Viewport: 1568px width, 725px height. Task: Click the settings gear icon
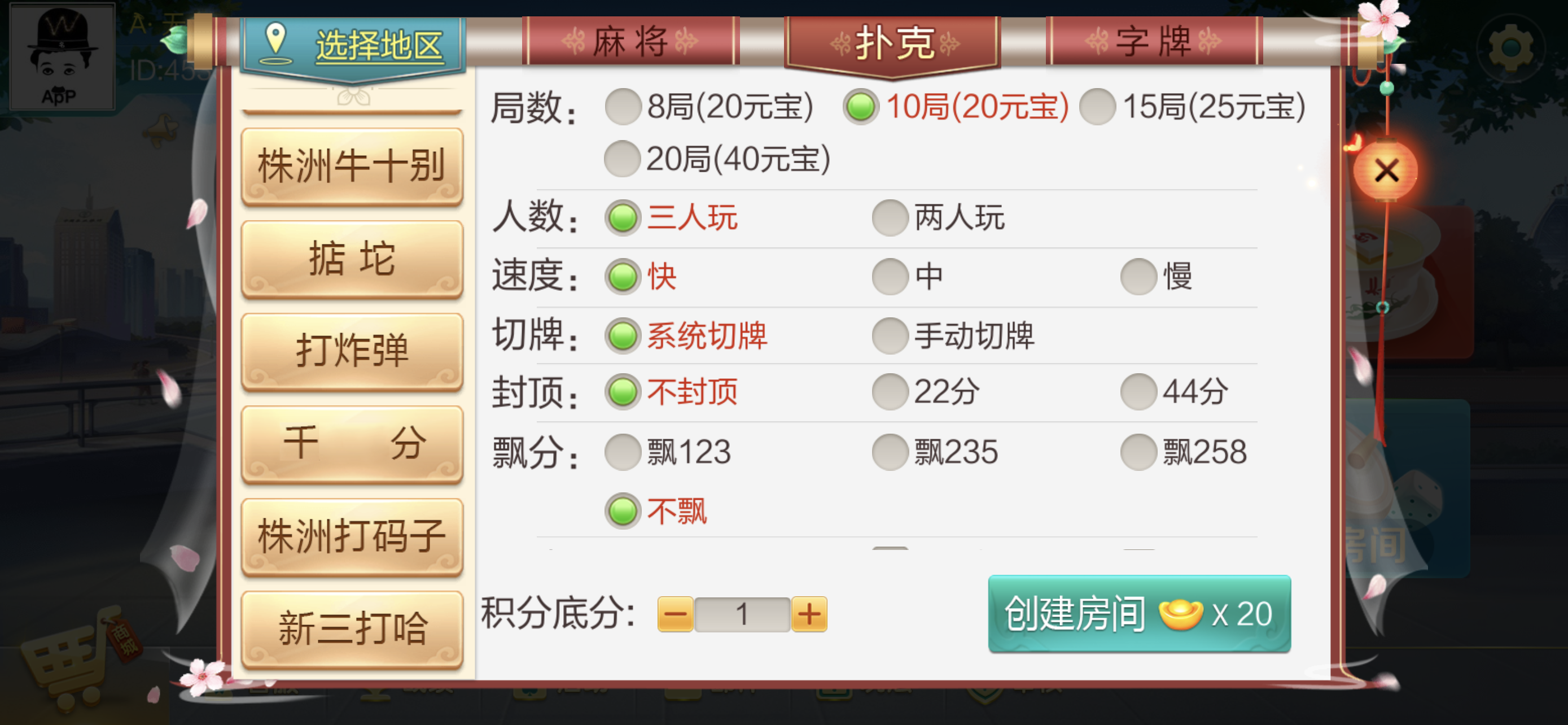click(1512, 48)
